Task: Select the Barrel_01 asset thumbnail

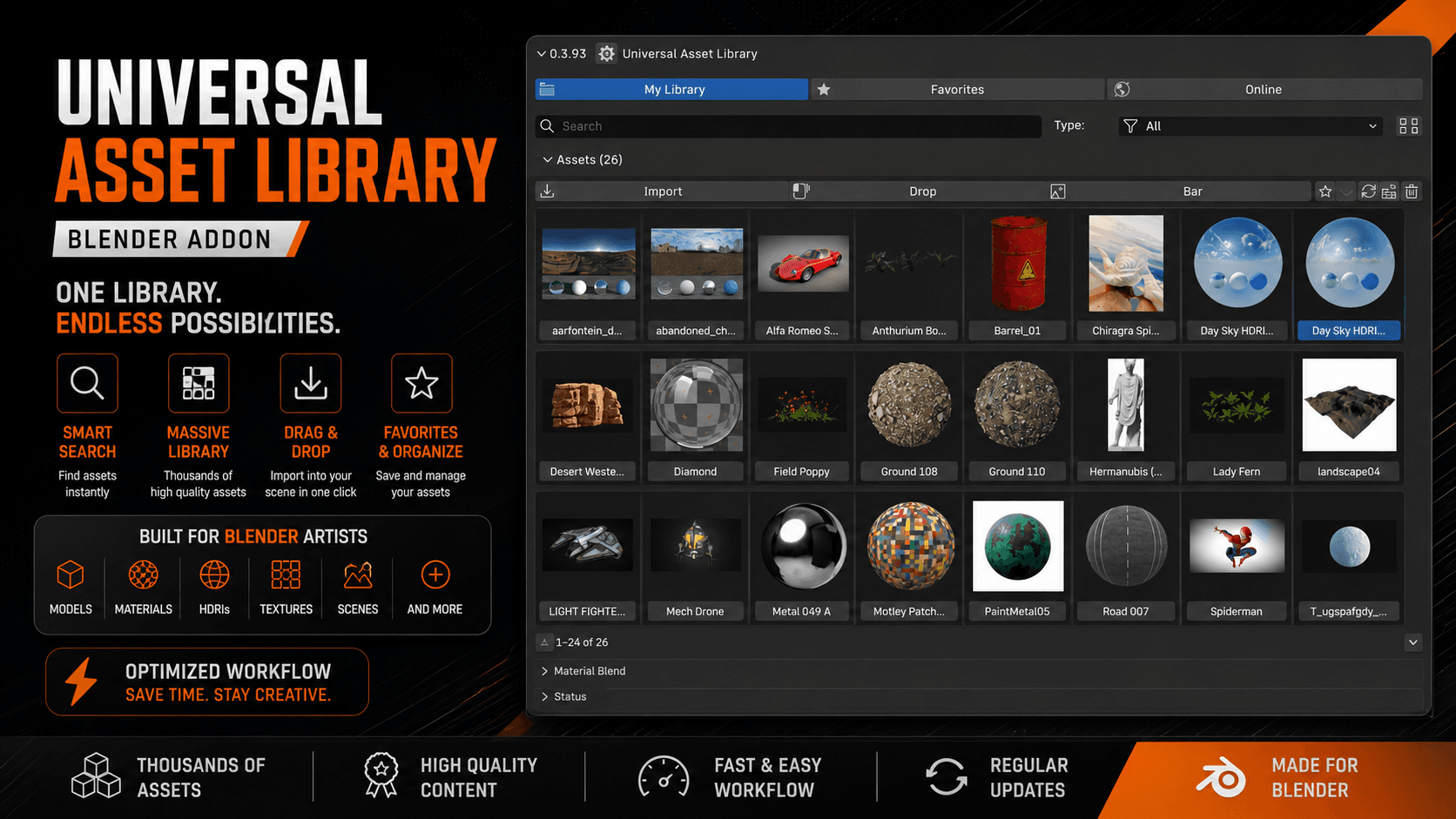Action: pyautogui.click(x=1017, y=264)
